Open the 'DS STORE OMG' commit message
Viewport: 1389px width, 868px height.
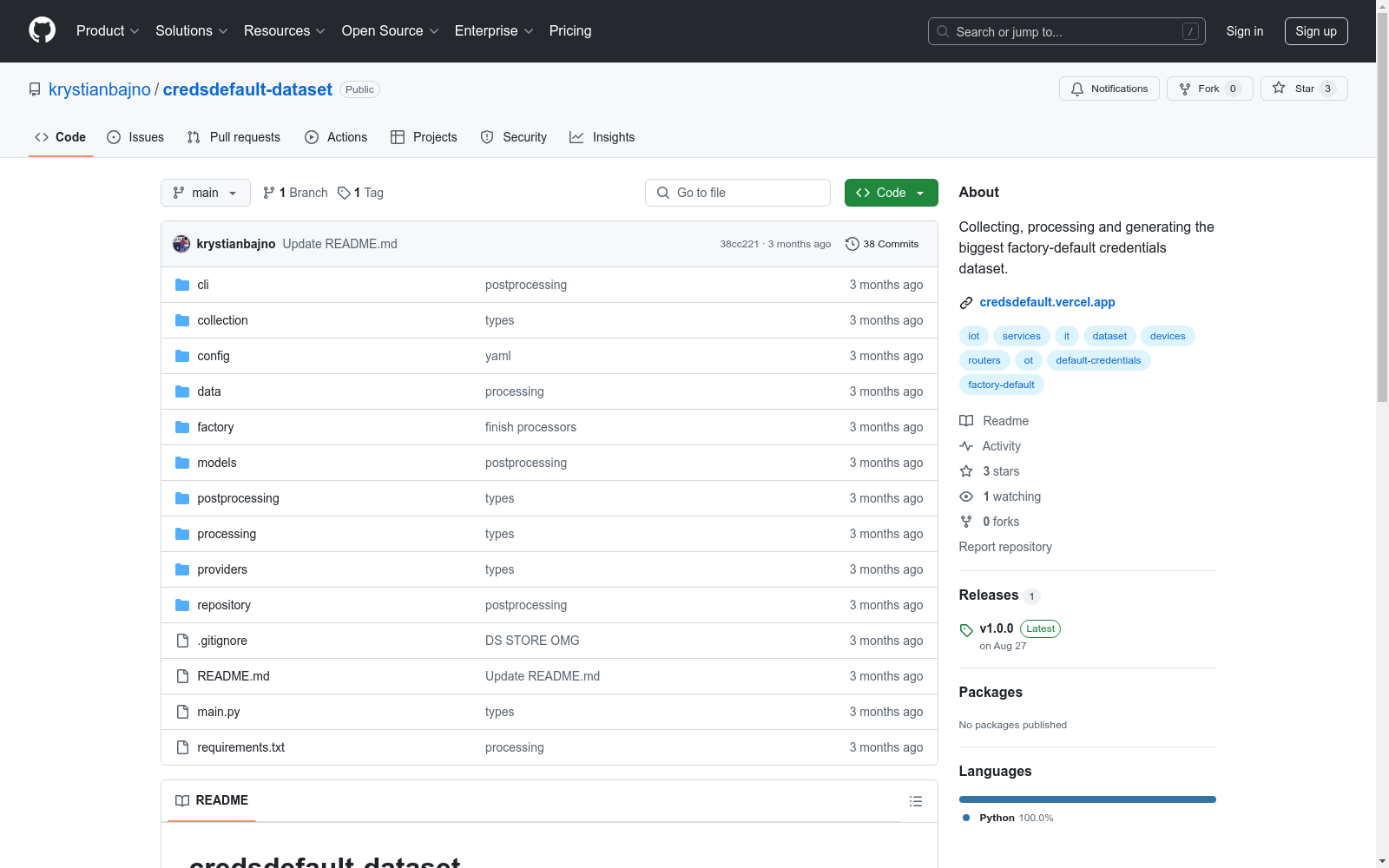pyautogui.click(x=532, y=641)
